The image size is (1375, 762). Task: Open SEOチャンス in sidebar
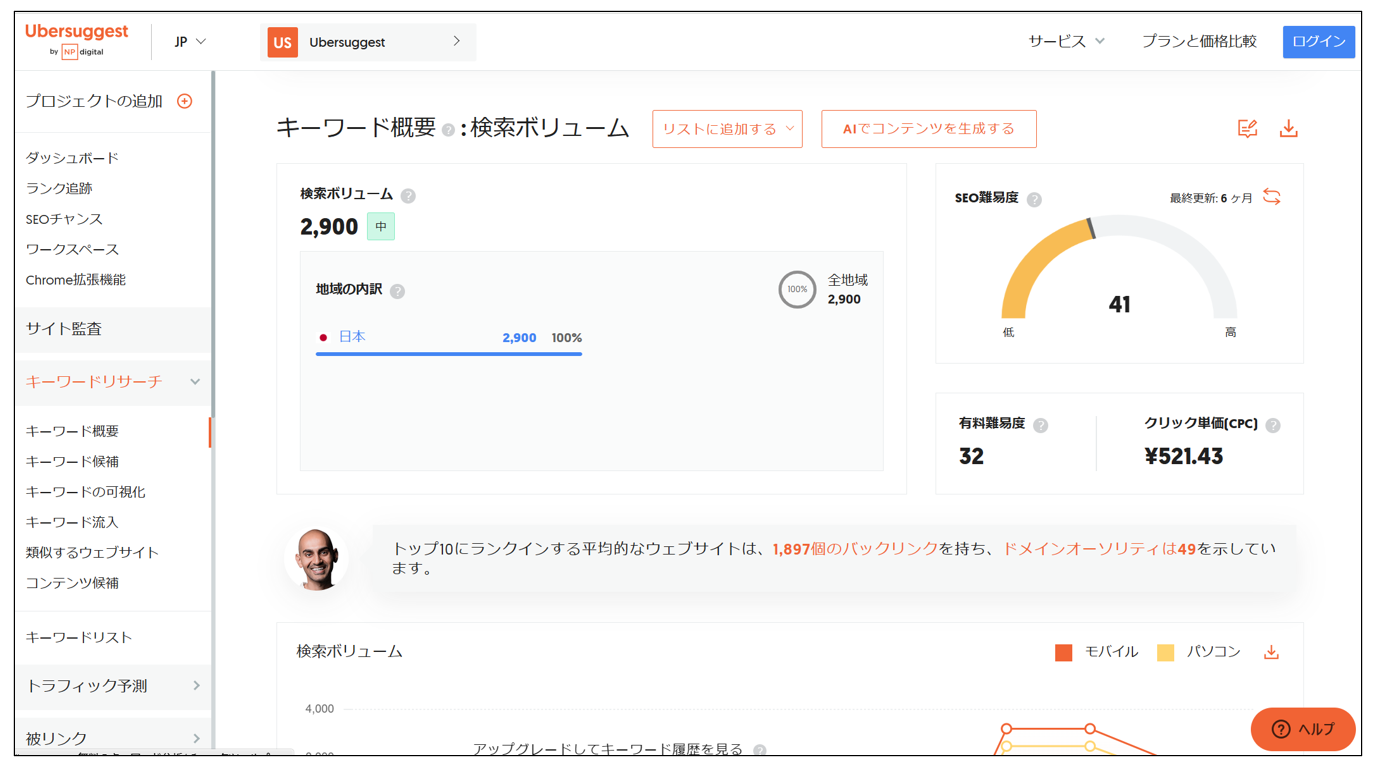[x=64, y=219]
